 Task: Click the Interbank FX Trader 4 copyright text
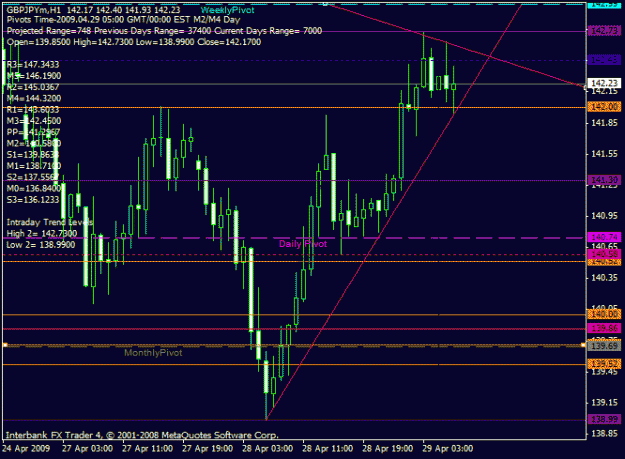(142, 435)
